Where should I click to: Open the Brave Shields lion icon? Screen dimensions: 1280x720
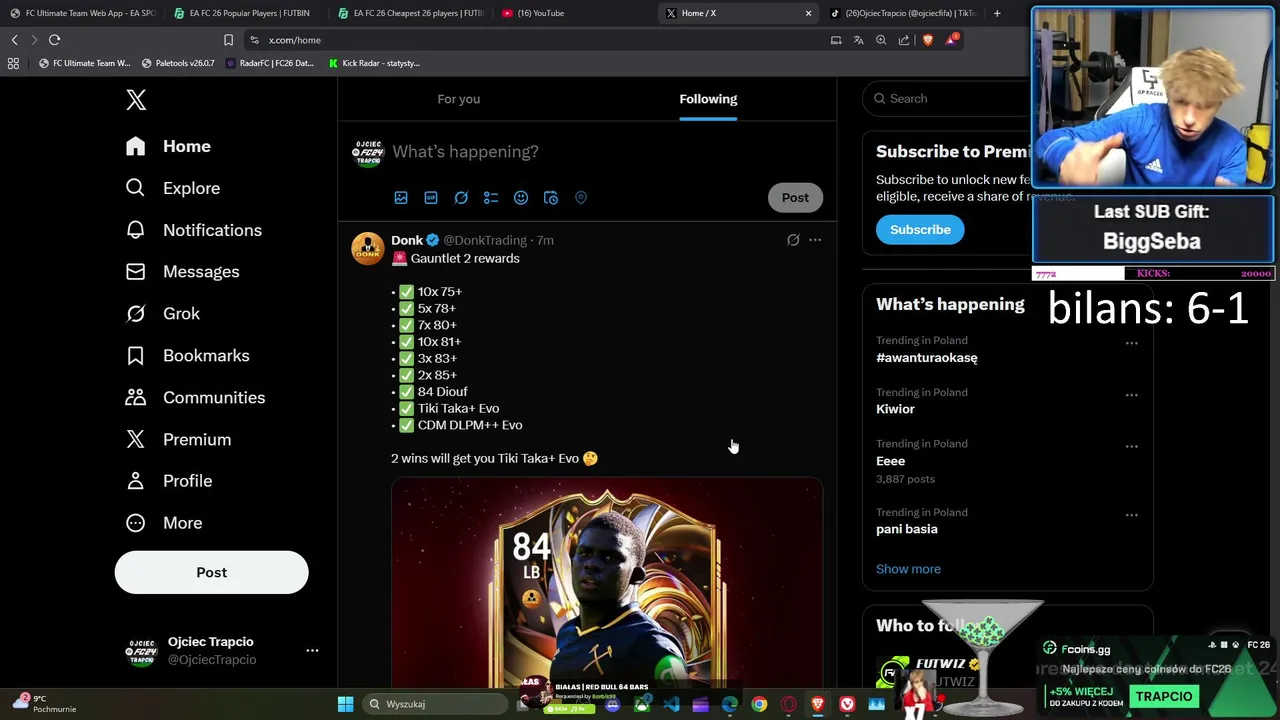point(928,40)
